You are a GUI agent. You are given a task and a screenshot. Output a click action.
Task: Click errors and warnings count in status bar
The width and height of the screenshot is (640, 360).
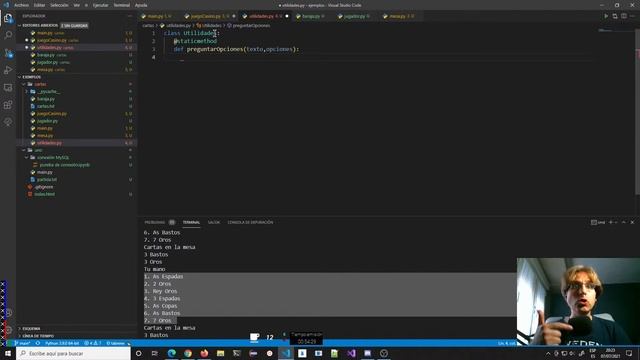pyautogui.click(x=92, y=343)
